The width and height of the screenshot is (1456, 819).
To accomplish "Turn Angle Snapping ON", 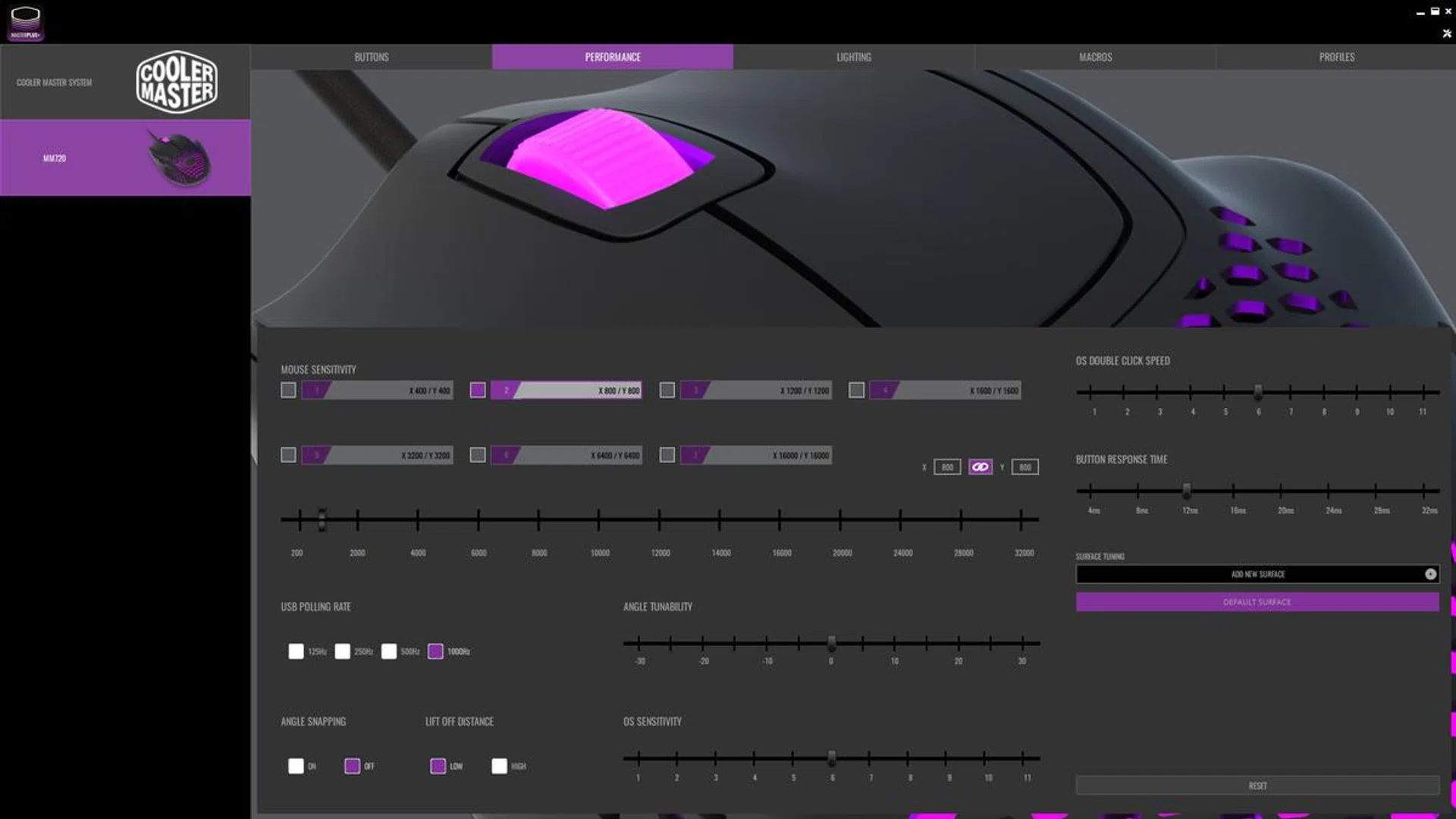I will pyautogui.click(x=296, y=766).
